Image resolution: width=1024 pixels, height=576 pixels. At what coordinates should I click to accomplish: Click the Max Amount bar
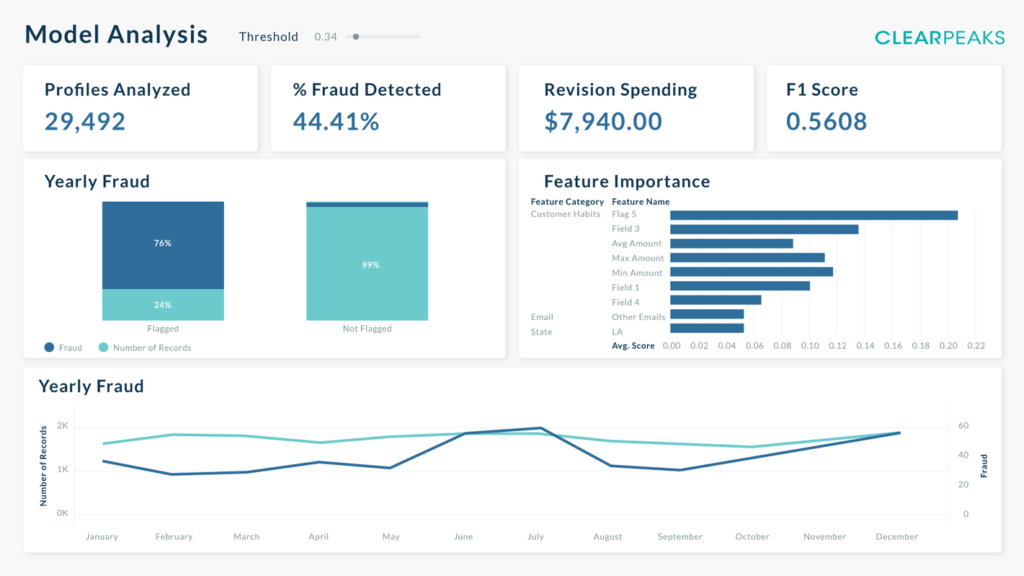click(x=747, y=258)
